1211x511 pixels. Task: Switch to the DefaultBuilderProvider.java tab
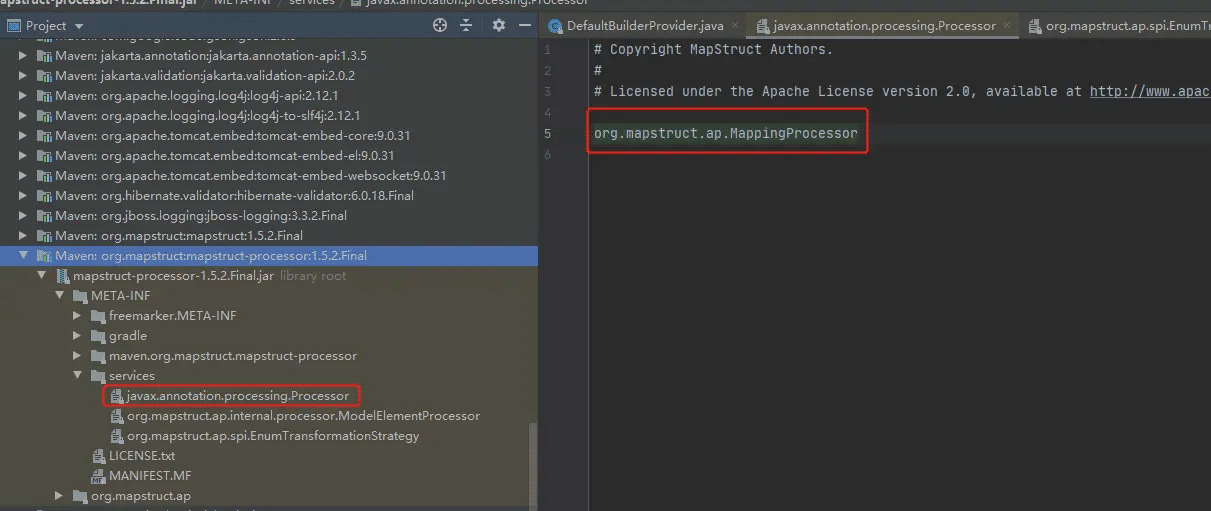(x=645, y=26)
